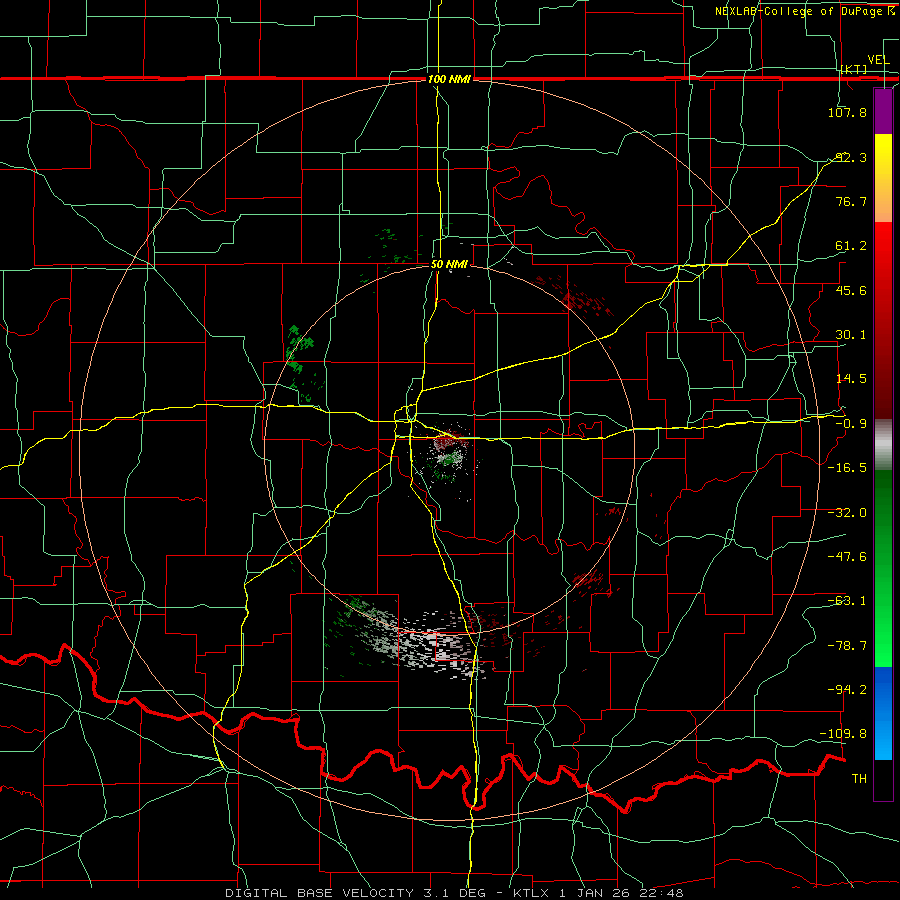The image size is (900, 900).
Task: Select the -78.7 velocity scale label
Action: pyautogui.click(x=847, y=646)
